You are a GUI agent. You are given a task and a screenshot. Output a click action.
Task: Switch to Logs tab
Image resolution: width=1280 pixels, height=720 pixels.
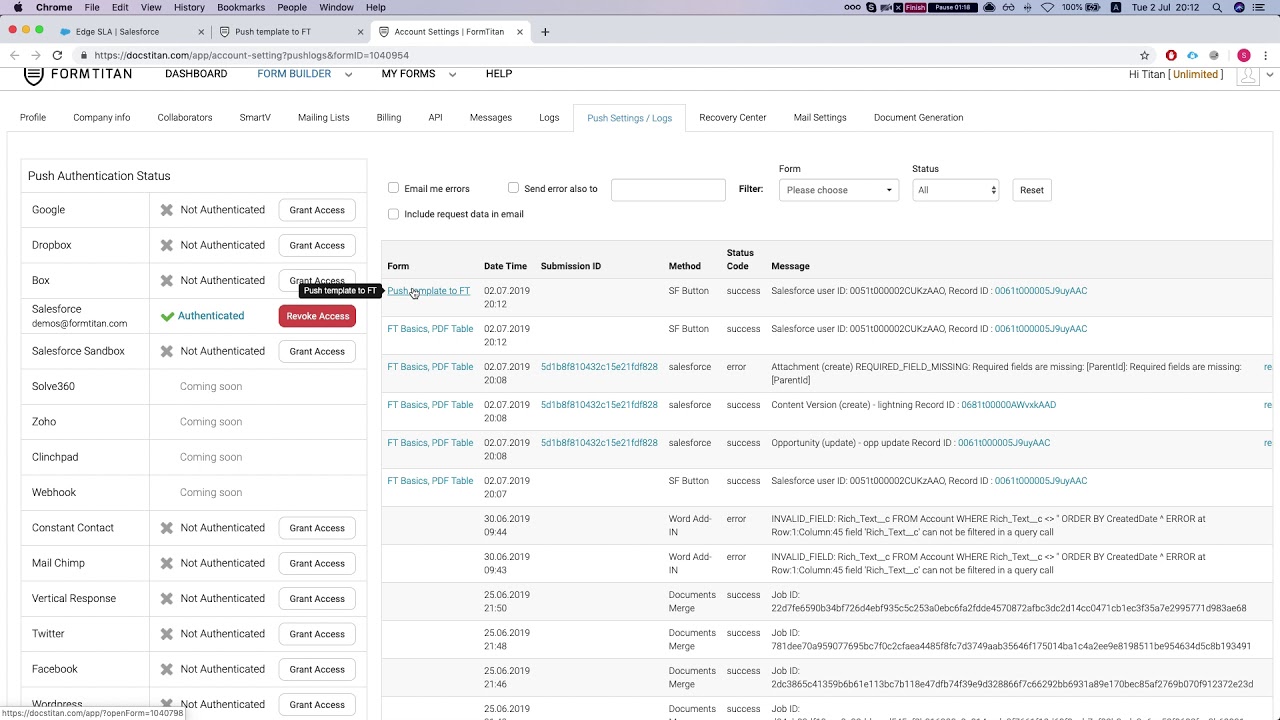pyautogui.click(x=549, y=117)
